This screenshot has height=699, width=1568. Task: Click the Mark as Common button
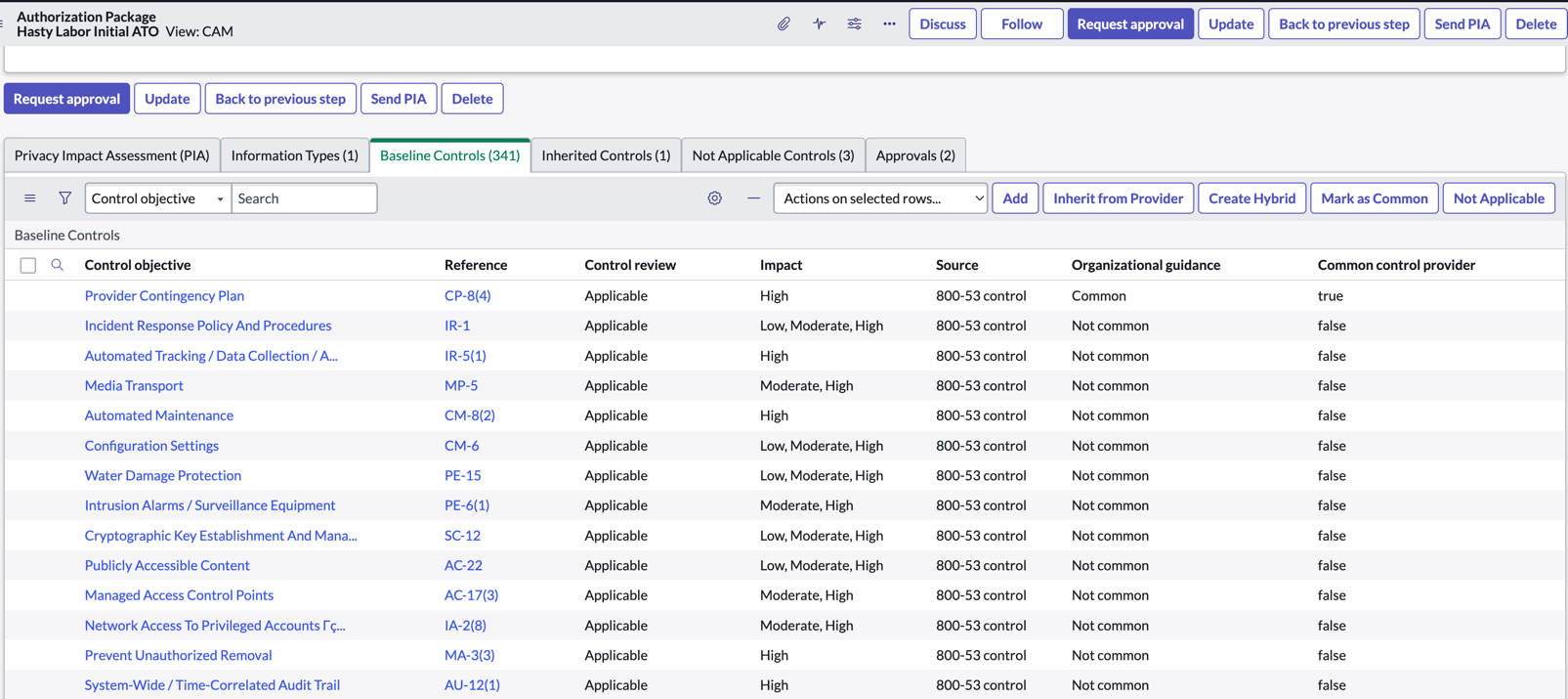point(1375,198)
